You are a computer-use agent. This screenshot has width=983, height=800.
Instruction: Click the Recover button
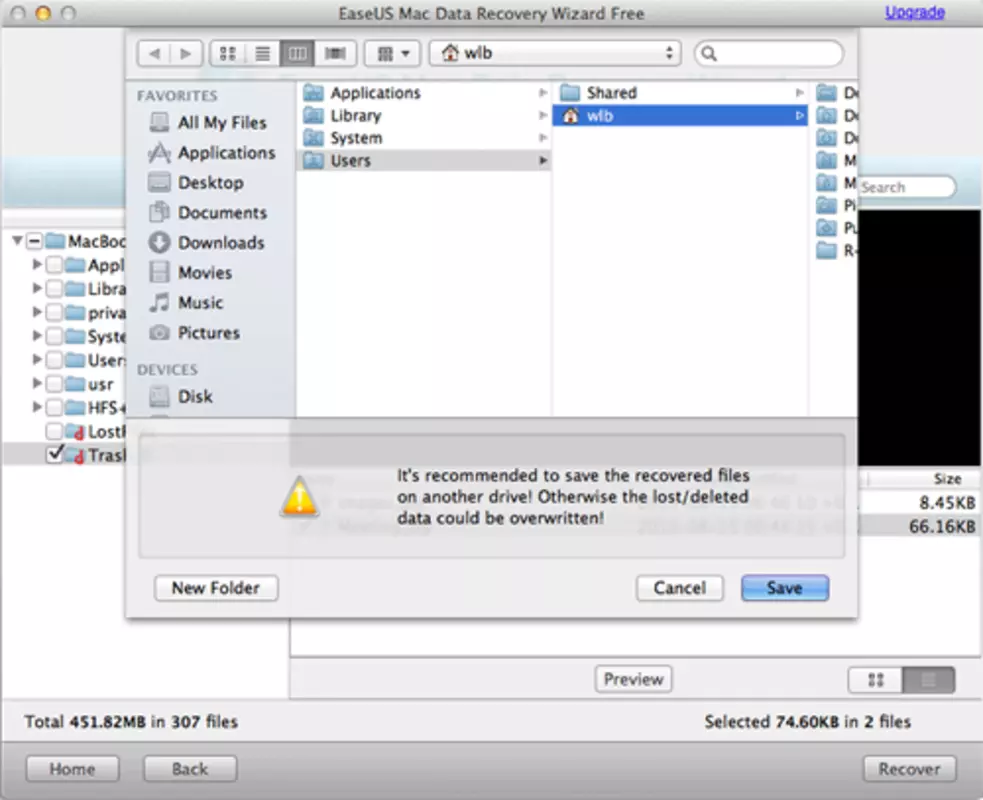(x=910, y=769)
